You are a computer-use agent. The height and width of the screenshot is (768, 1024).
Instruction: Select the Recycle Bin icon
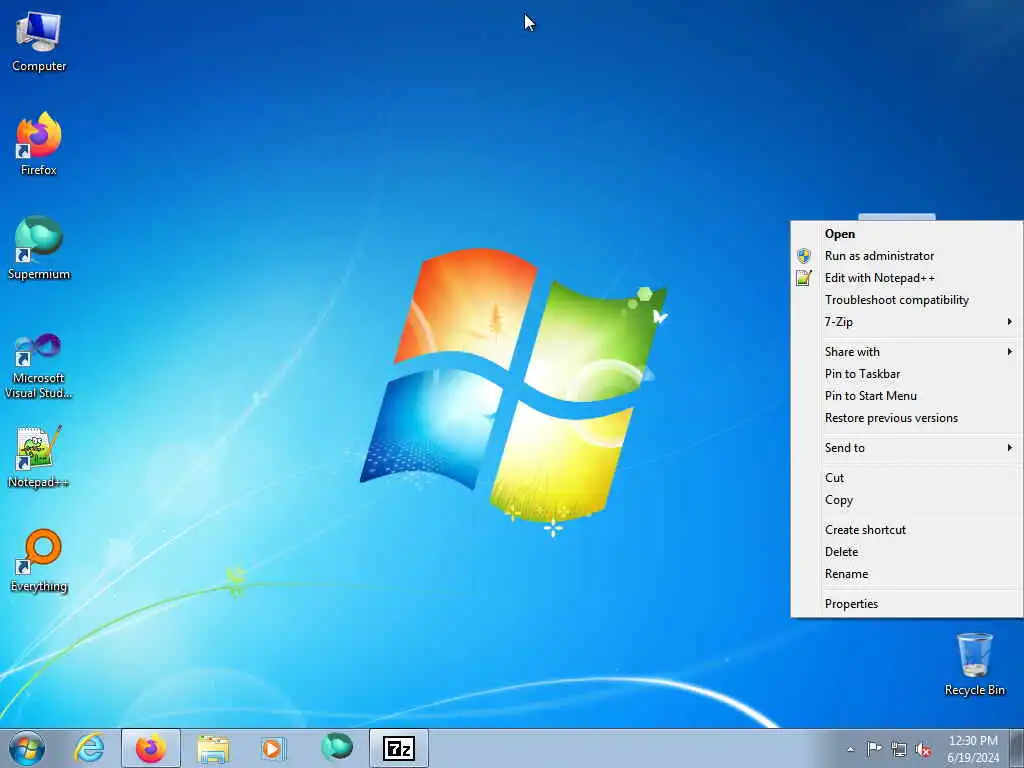pos(974,664)
